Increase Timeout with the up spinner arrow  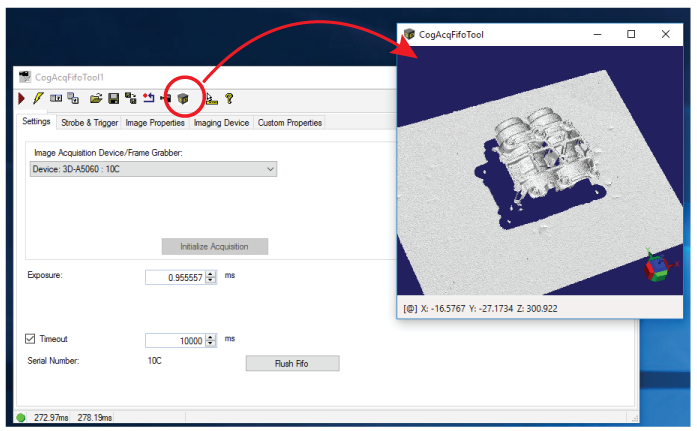coord(211,338)
